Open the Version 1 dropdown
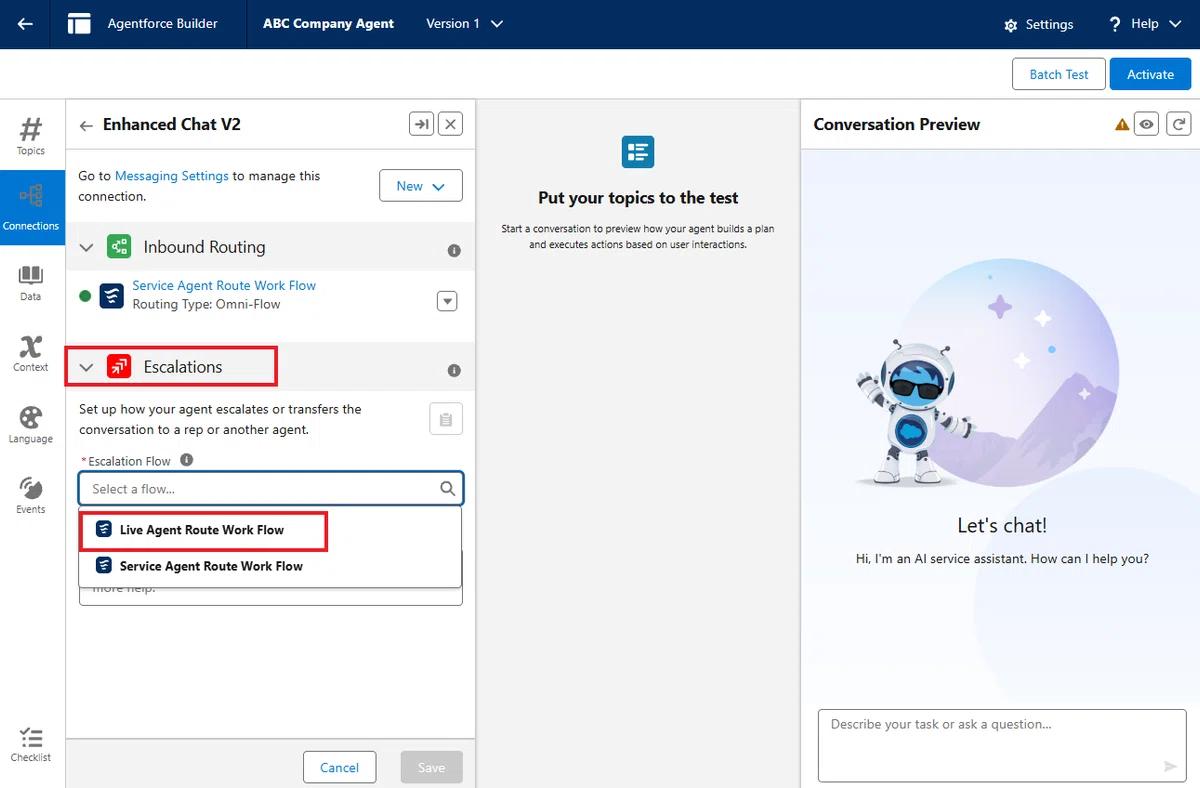 tap(464, 24)
